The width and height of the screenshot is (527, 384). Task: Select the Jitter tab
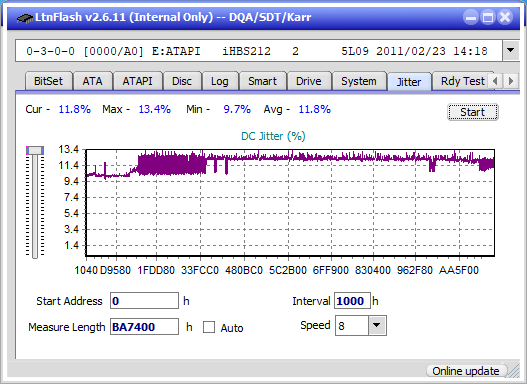click(x=409, y=82)
